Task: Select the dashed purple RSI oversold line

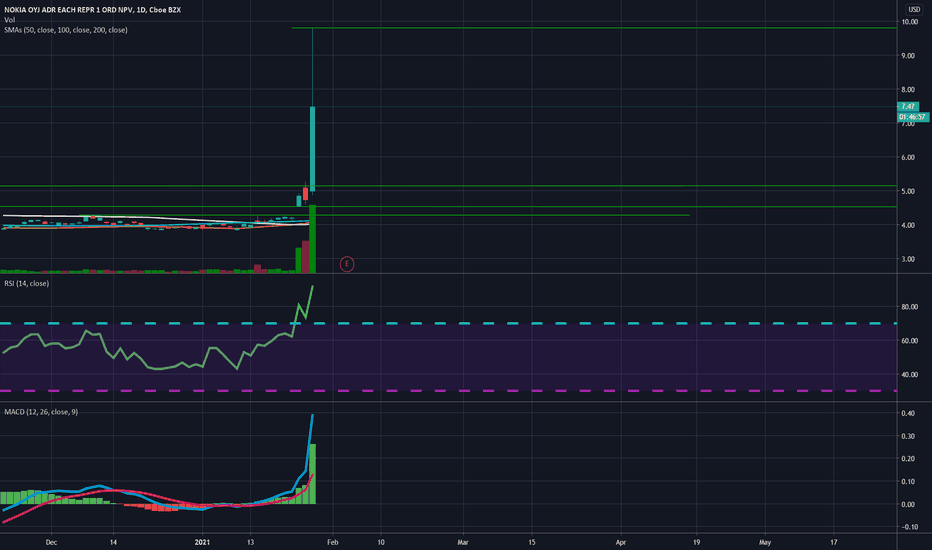Action: tap(448, 391)
